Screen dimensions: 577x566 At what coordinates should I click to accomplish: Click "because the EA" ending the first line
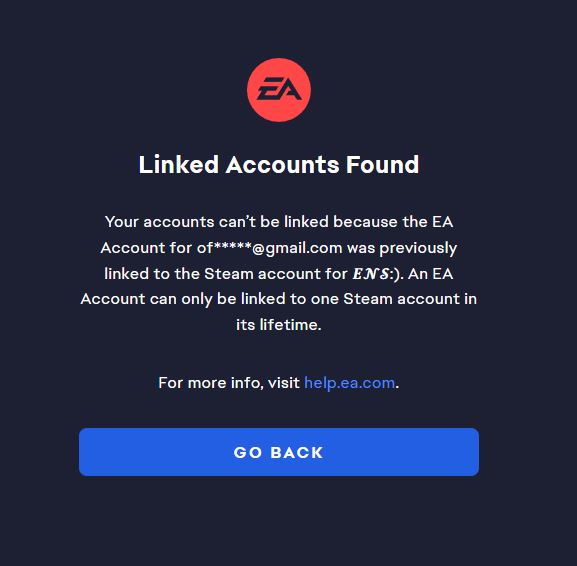click(393, 222)
